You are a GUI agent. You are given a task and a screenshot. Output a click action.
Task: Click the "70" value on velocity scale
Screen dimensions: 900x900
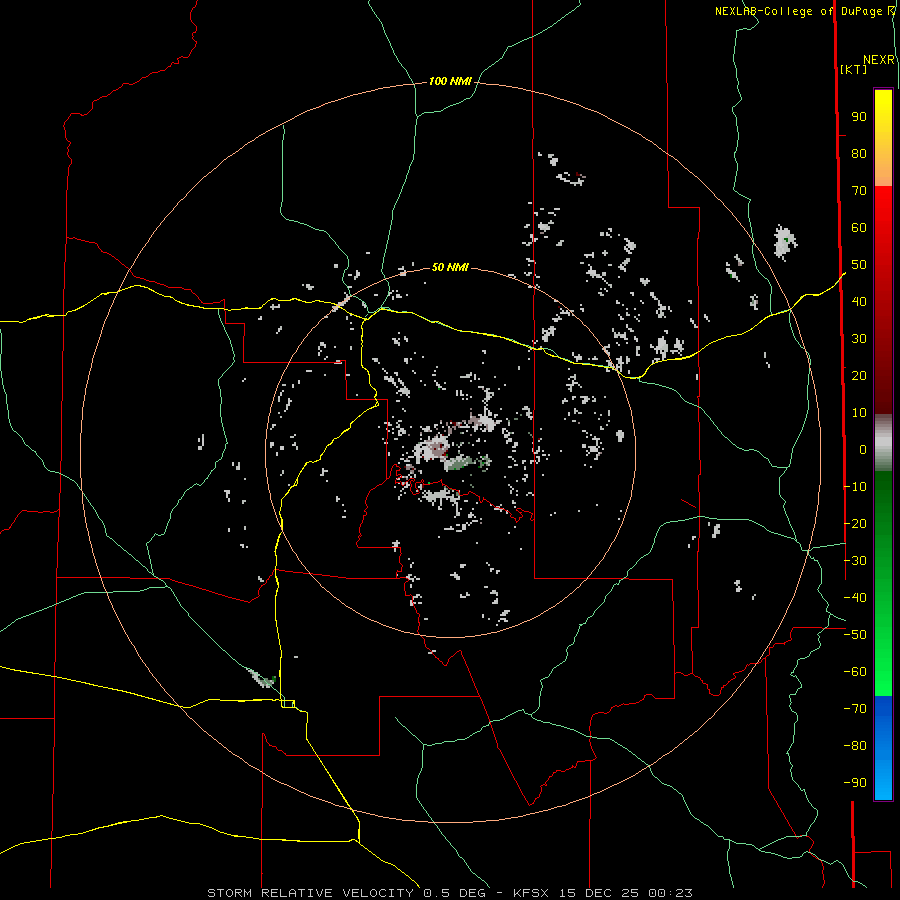[x=859, y=191]
